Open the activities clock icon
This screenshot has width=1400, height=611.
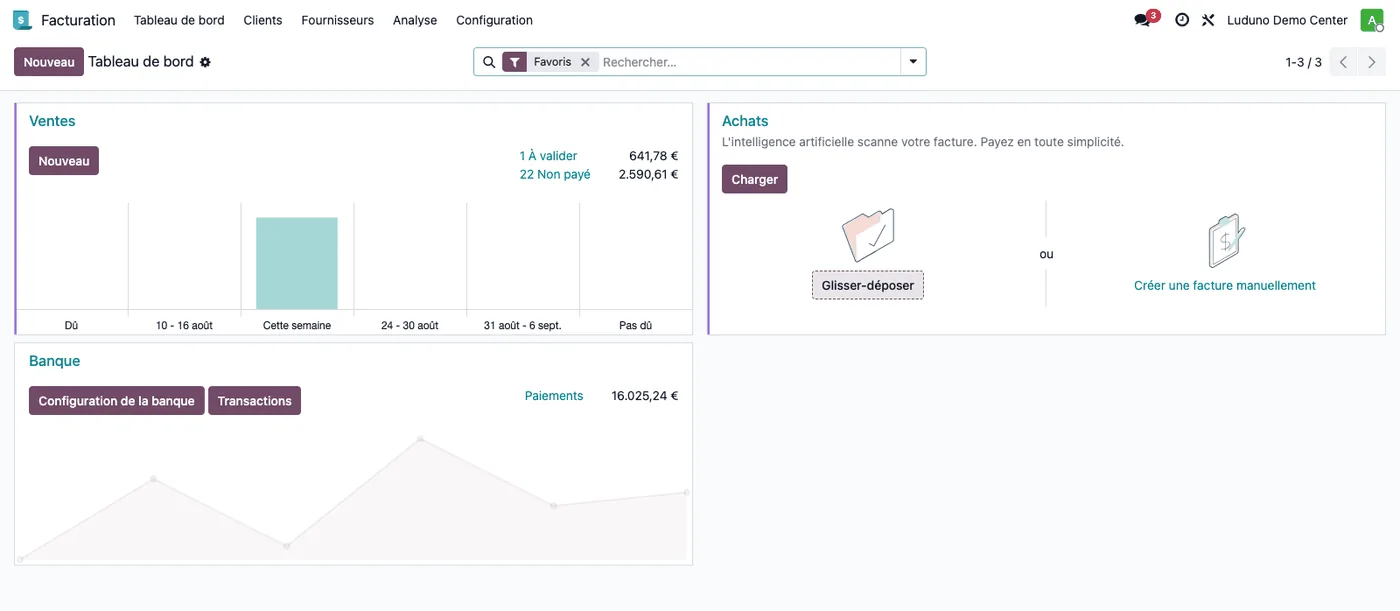[1182, 20]
